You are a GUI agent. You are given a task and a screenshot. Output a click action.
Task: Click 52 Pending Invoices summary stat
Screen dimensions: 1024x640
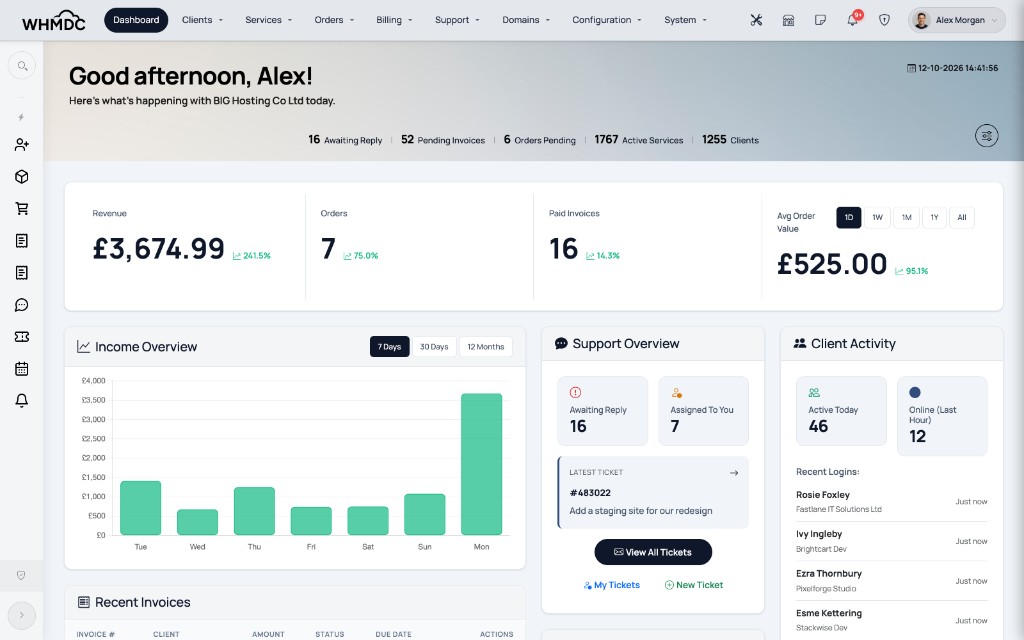443,140
